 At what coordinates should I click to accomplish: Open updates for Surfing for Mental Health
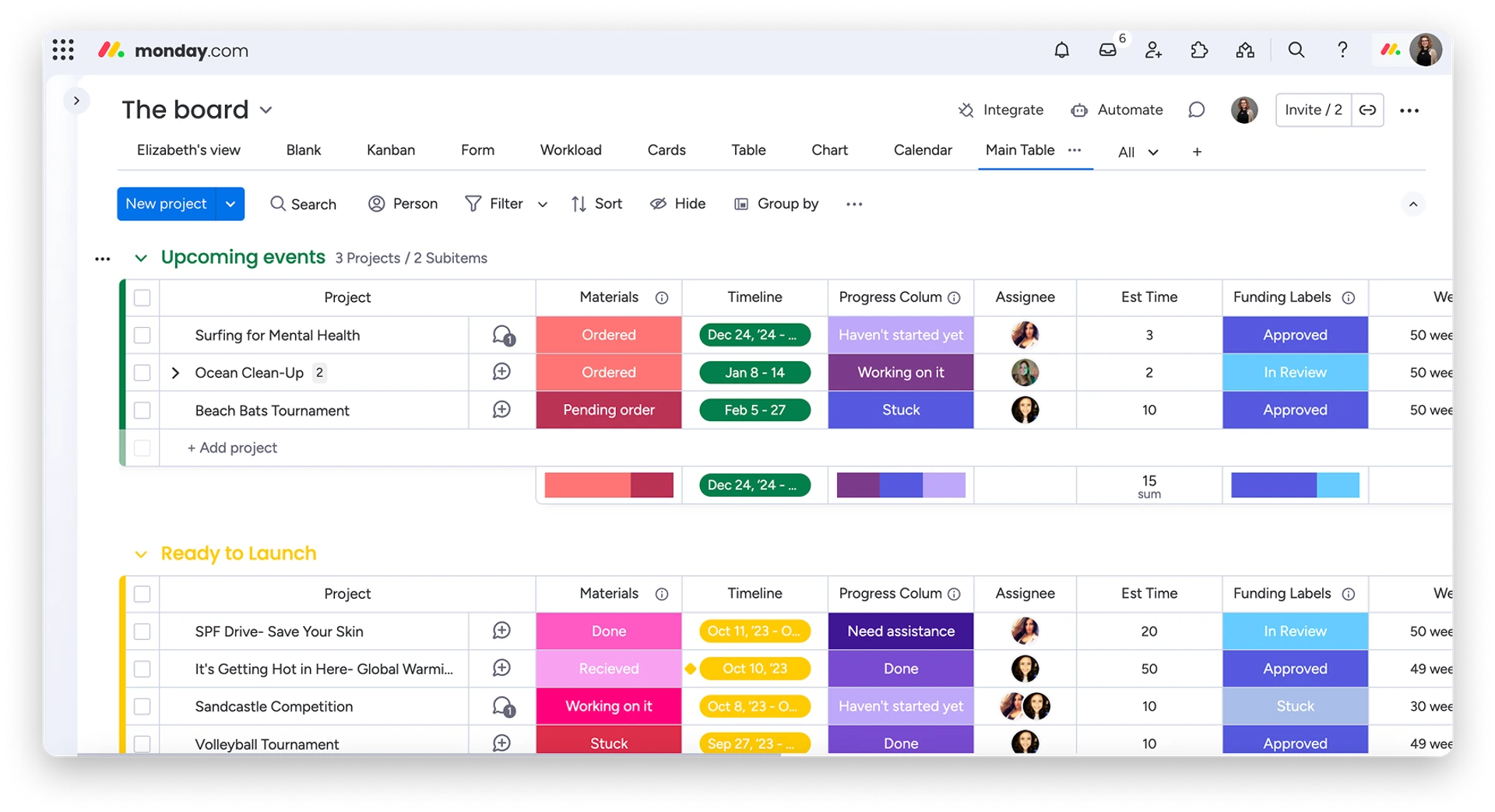503,336
